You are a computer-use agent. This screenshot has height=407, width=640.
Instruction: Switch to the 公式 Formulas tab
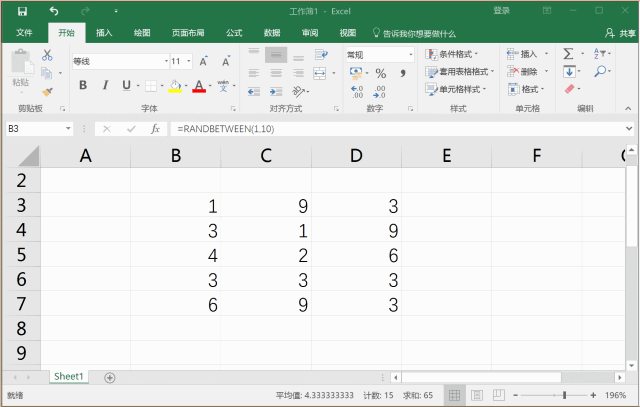pos(234,33)
